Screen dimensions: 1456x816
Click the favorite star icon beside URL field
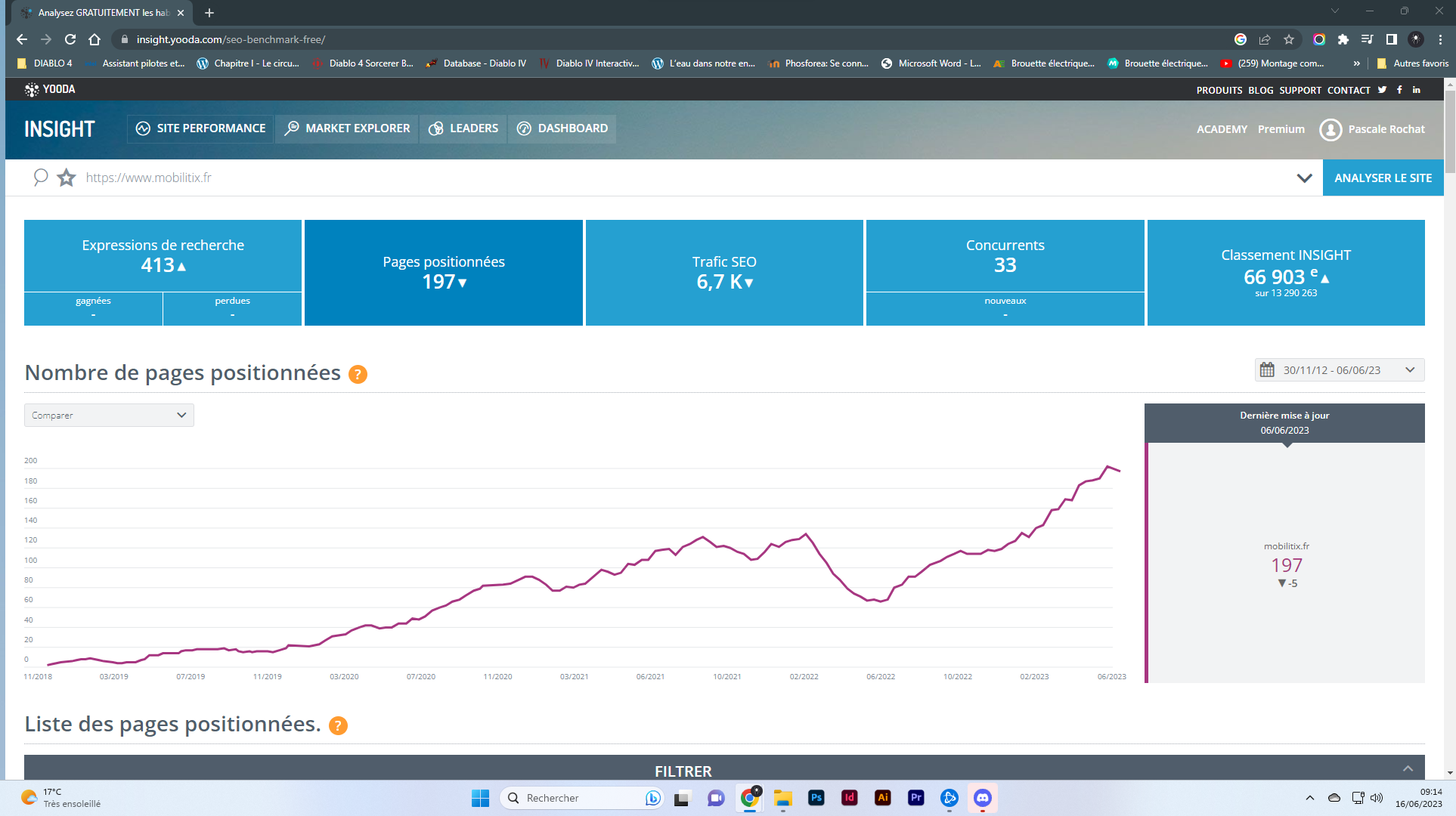(67, 178)
